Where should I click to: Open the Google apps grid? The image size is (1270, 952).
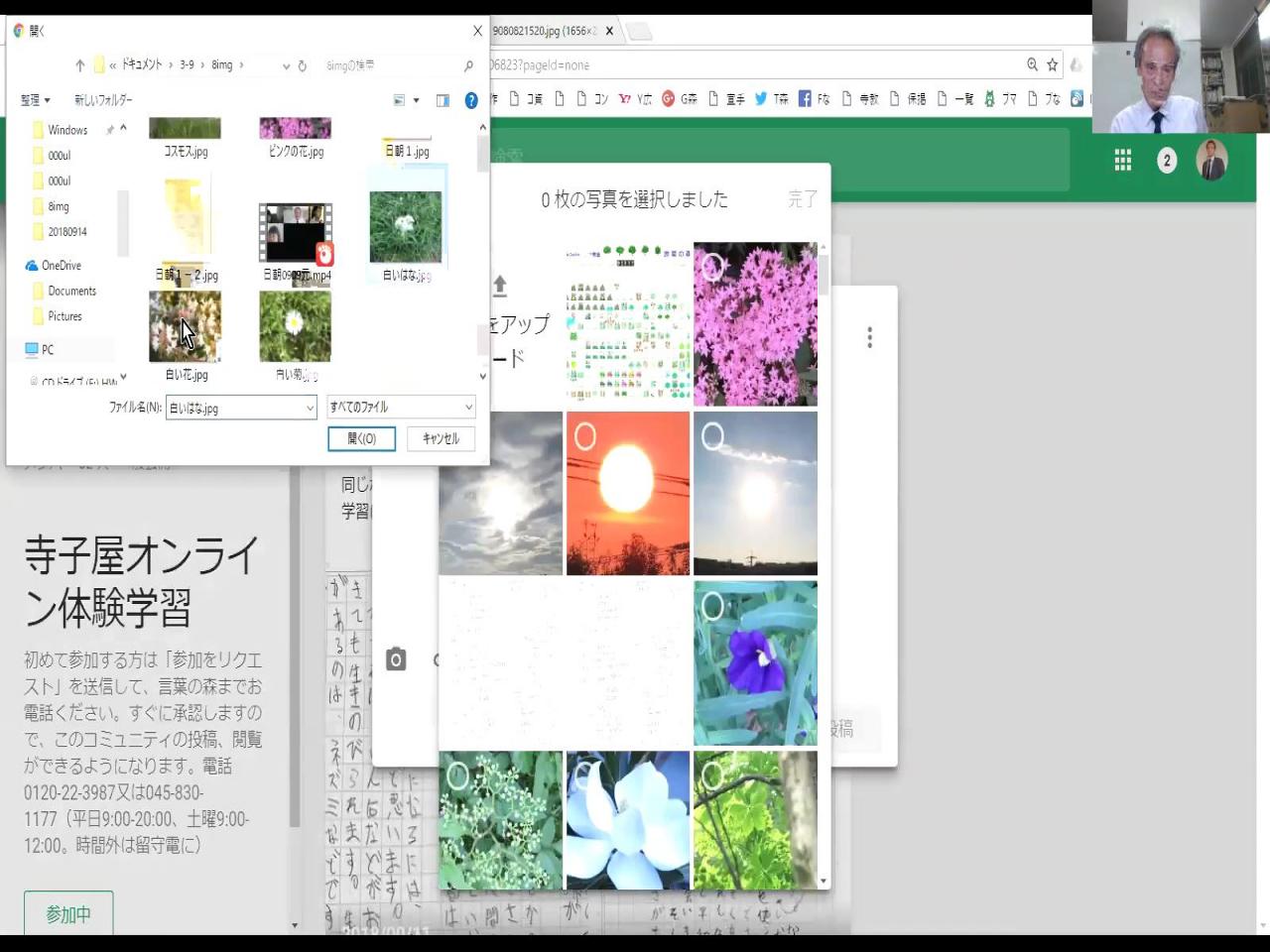(1123, 161)
